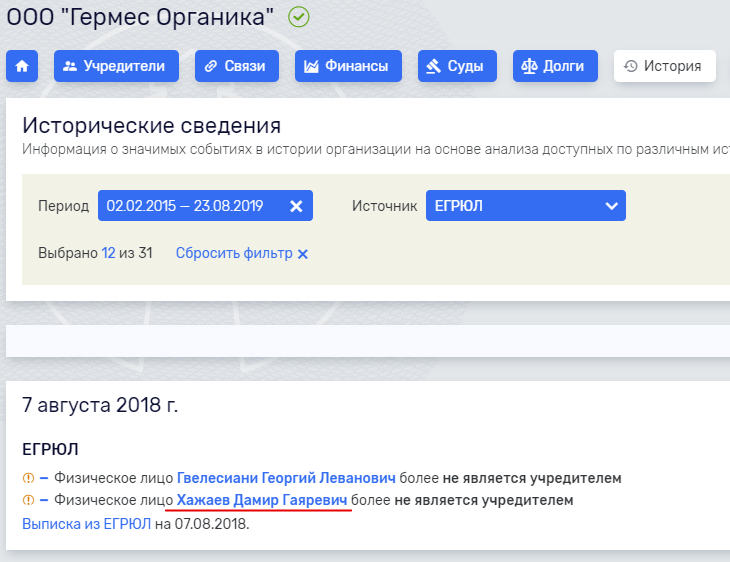Expand the Источник ЕГРЮЛ dropdown

coord(526,206)
